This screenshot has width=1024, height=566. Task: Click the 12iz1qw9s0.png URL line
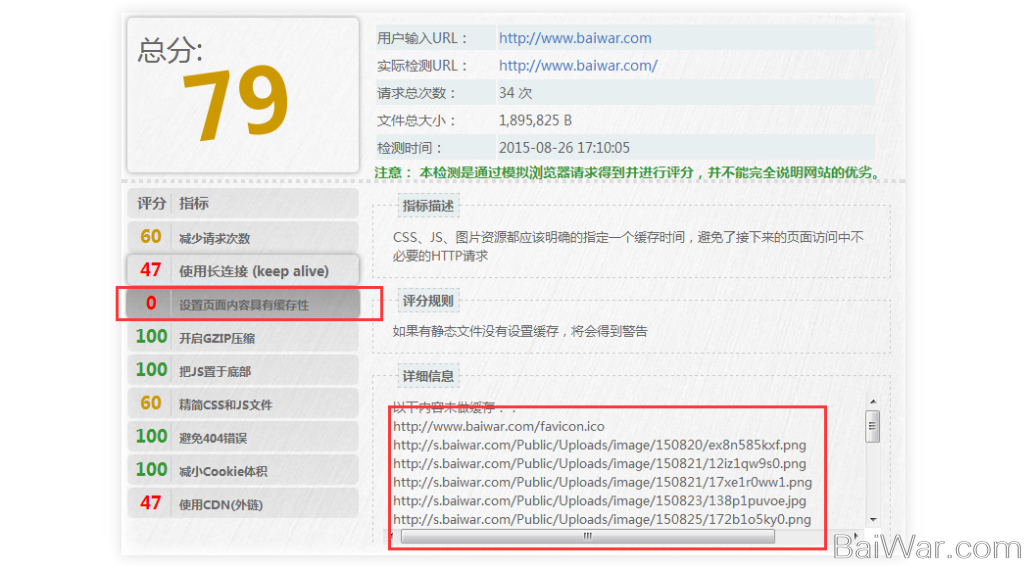click(x=600, y=464)
